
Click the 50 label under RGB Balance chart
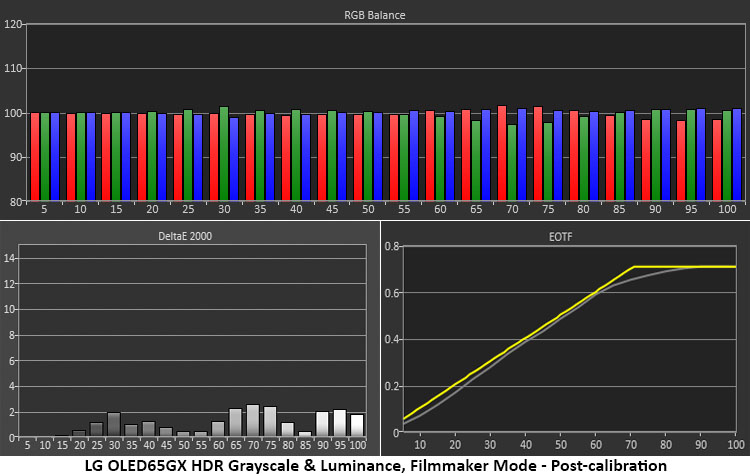click(368, 211)
